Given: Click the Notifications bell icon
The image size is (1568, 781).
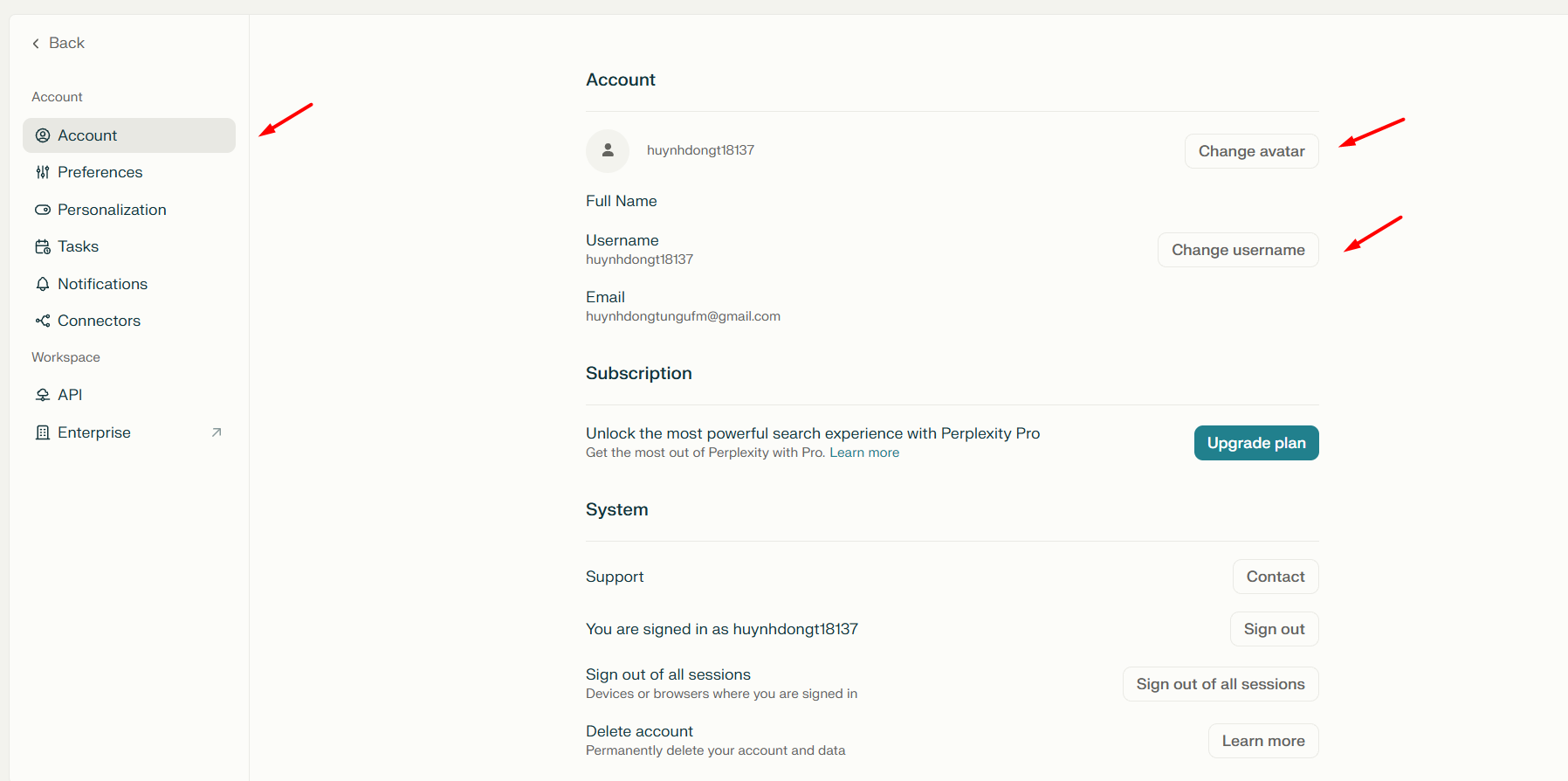Looking at the screenshot, I should click(42, 284).
